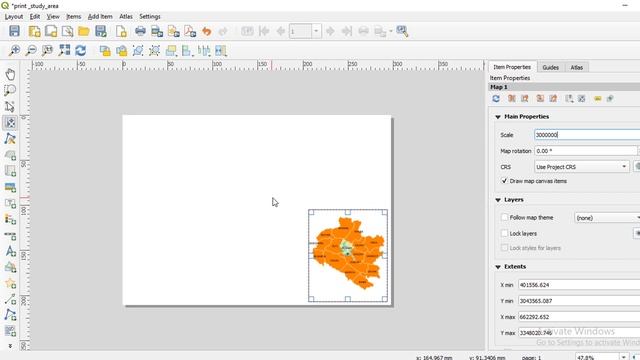Image resolution: width=640 pixels, height=360 pixels.
Task: Enable the Lock layers checkbox
Action: pos(504,233)
